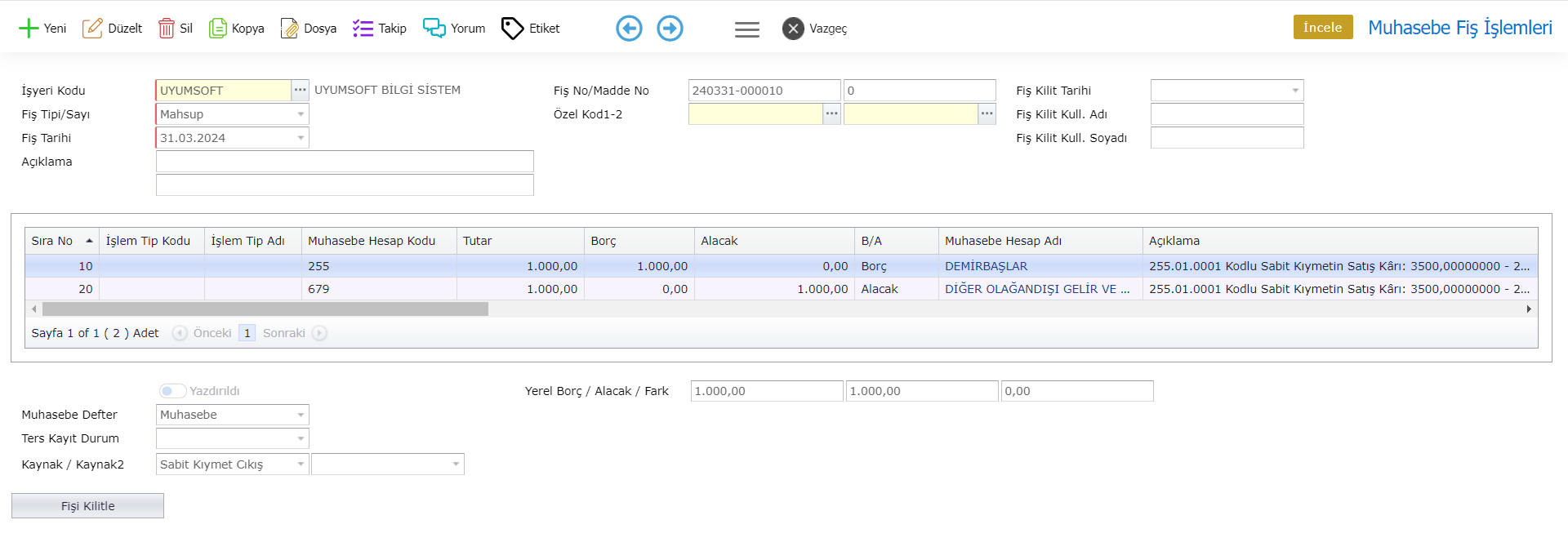Click the Yeni (new) plus icon
Viewport: 1568px width, 551px height.
pyautogui.click(x=29, y=29)
